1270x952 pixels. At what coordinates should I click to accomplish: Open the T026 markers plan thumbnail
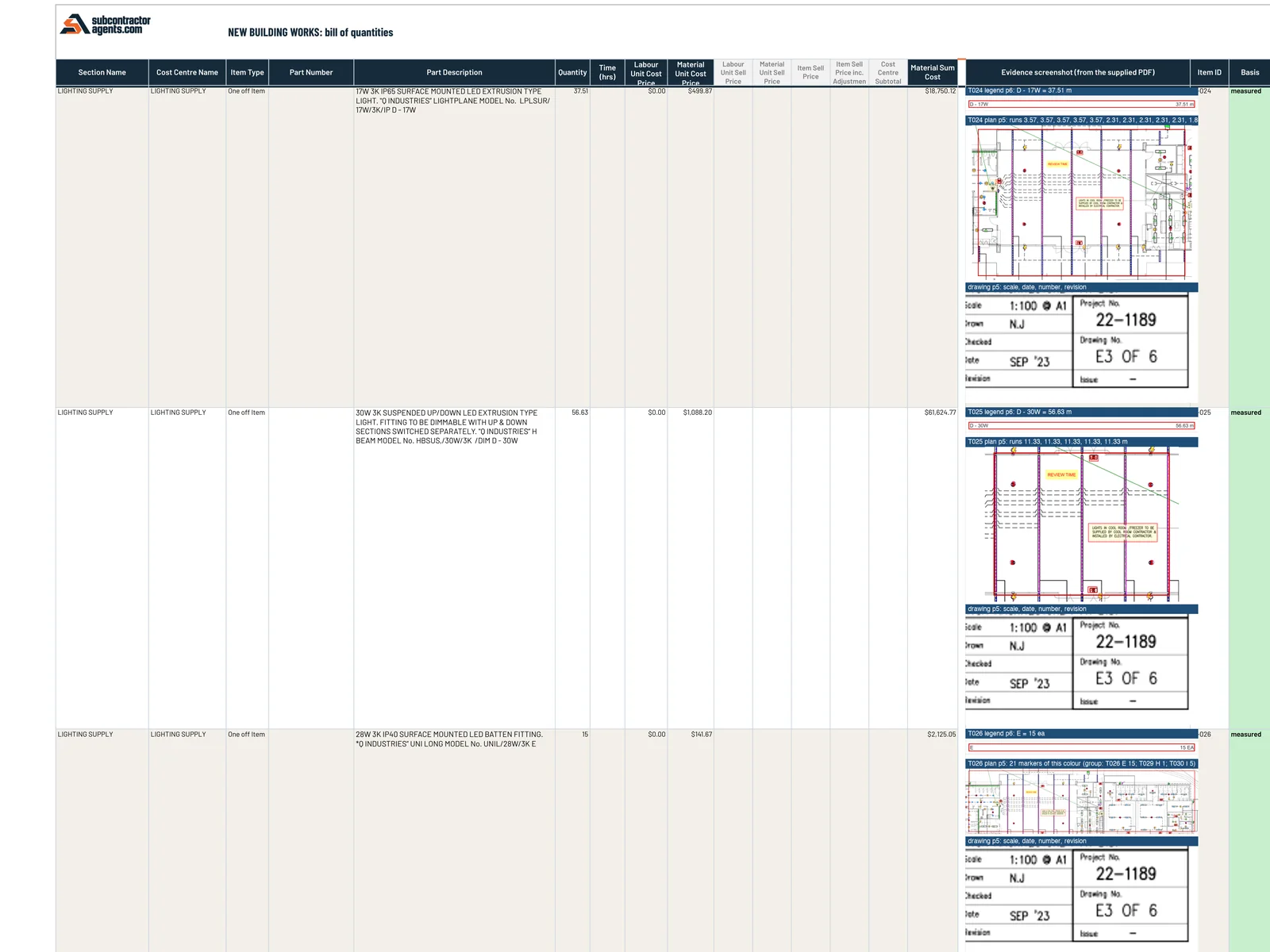pos(1080,801)
